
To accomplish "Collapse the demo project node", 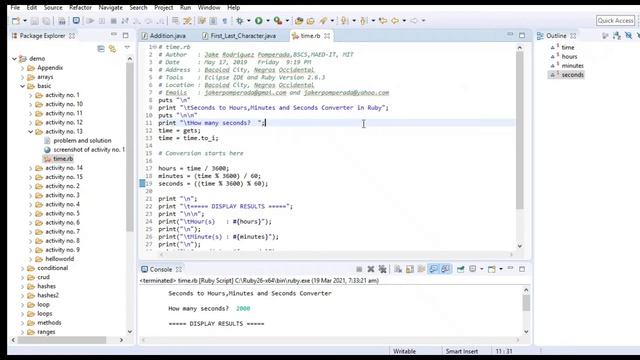I will (15, 59).
